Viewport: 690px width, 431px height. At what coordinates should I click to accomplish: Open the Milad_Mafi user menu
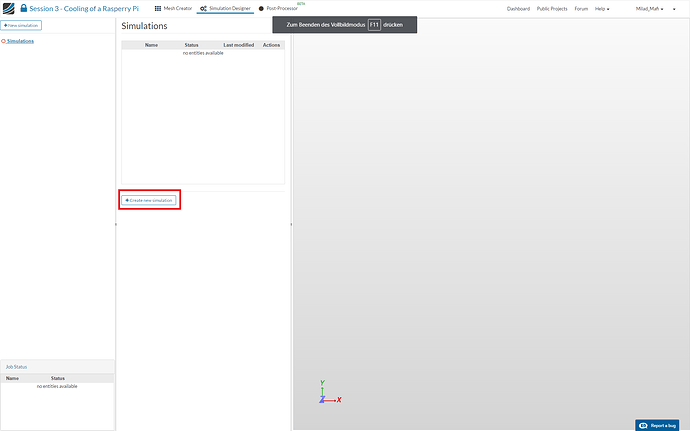coord(649,9)
